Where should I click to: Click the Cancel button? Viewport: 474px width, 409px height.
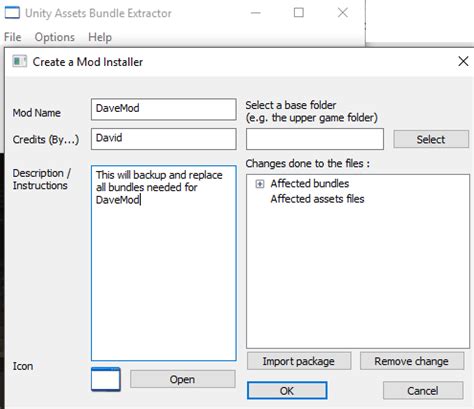coord(423,391)
